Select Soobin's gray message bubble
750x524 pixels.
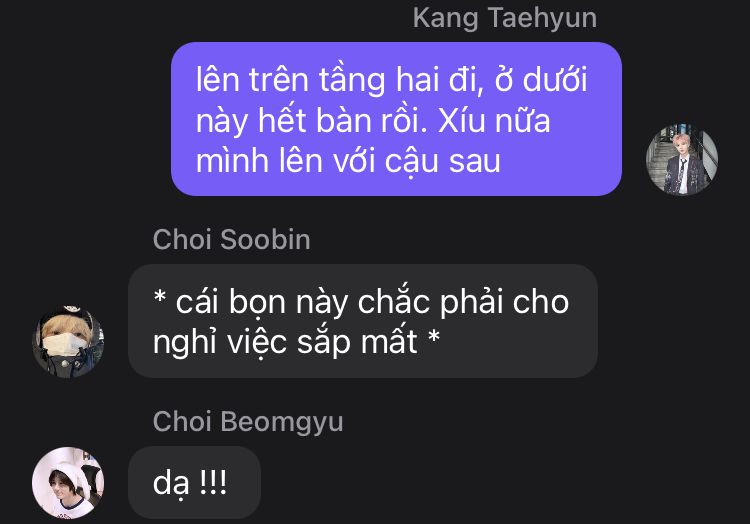tap(363, 321)
